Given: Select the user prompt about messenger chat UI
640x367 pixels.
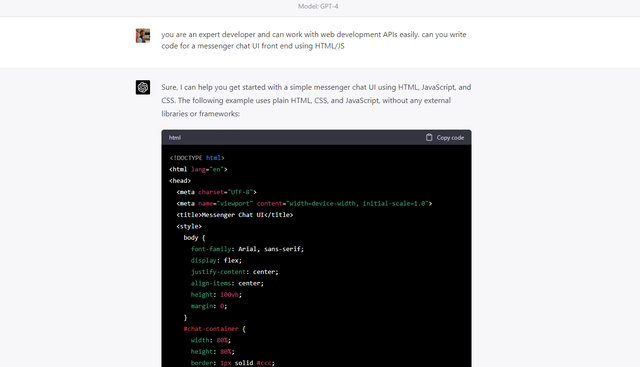Looking at the screenshot, I should 313,40.
